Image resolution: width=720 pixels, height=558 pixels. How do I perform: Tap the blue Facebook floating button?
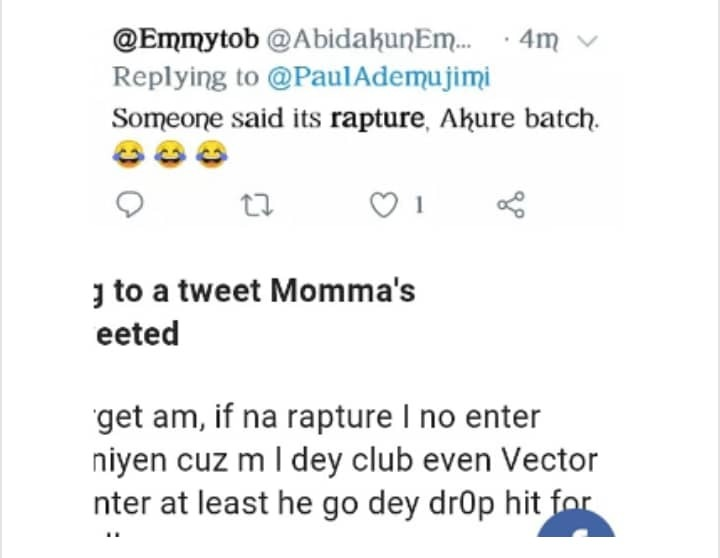tap(592, 537)
